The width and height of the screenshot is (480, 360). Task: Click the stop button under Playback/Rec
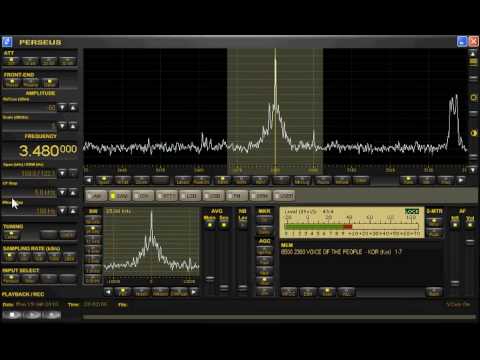coord(13,315)
